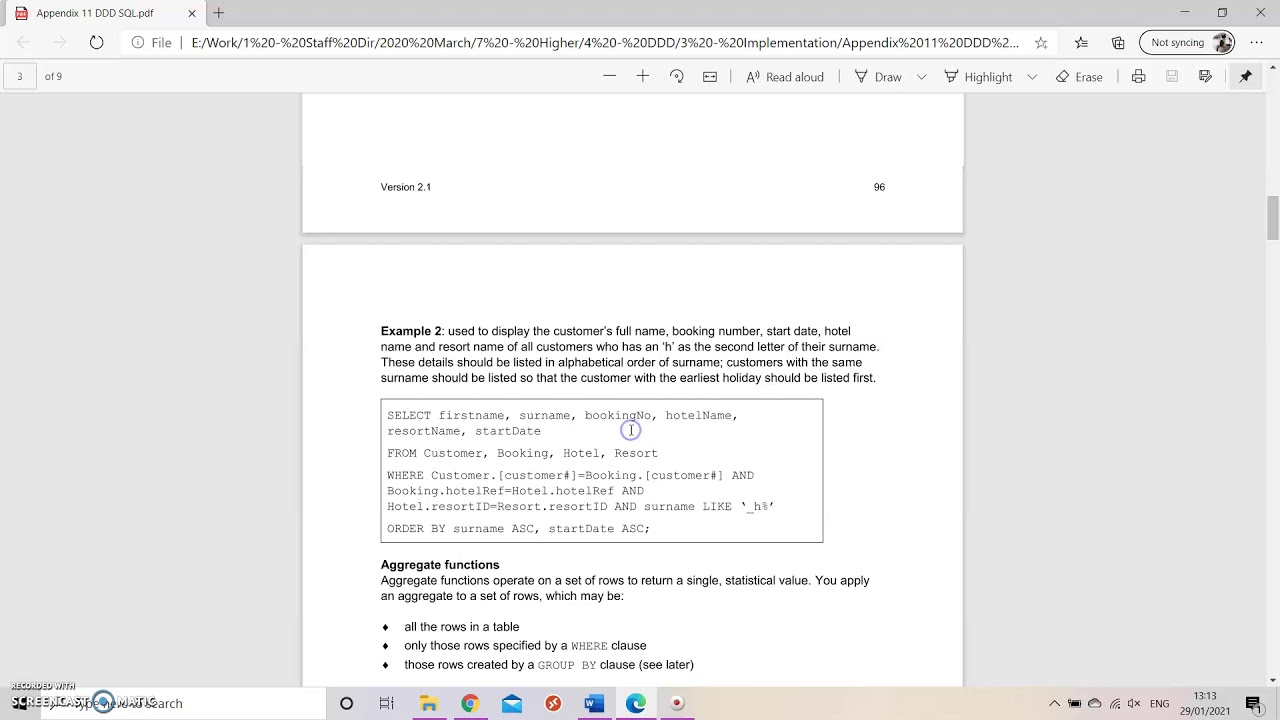Viewport: 1280px width, 720px height.
Task: Click the Save icon in PDF toolbar
Action: point(1172,77)
